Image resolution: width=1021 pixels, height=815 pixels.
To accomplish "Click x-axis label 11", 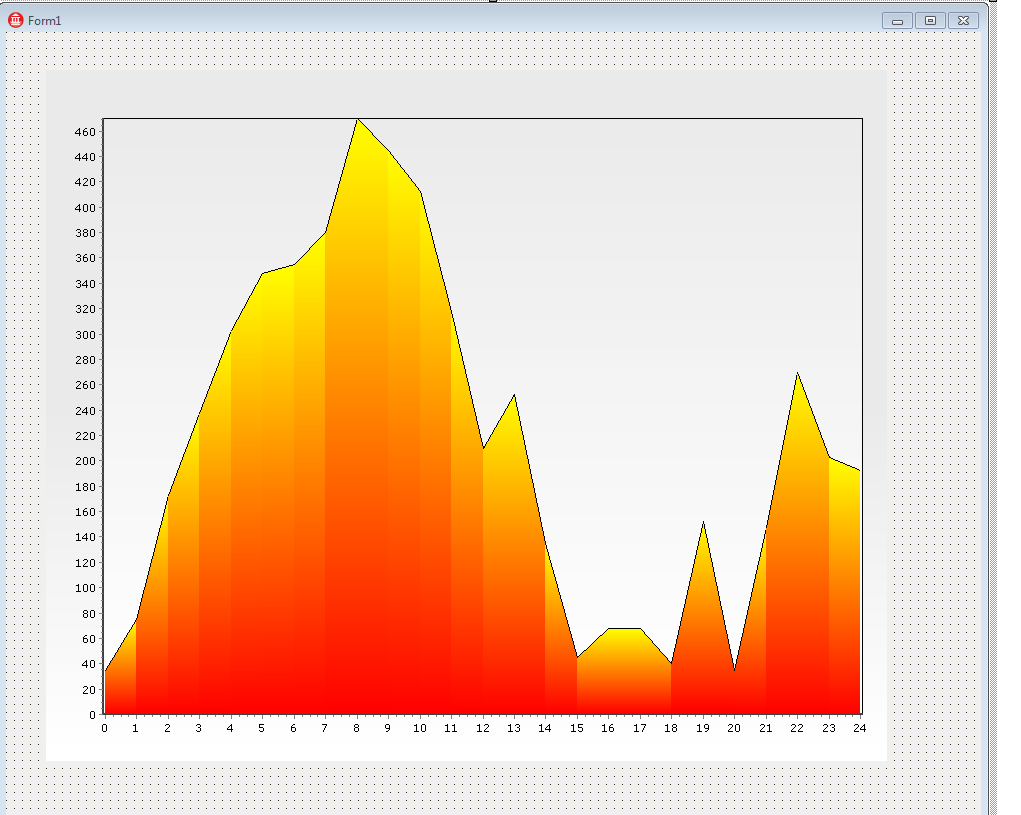I will point(451,728).
